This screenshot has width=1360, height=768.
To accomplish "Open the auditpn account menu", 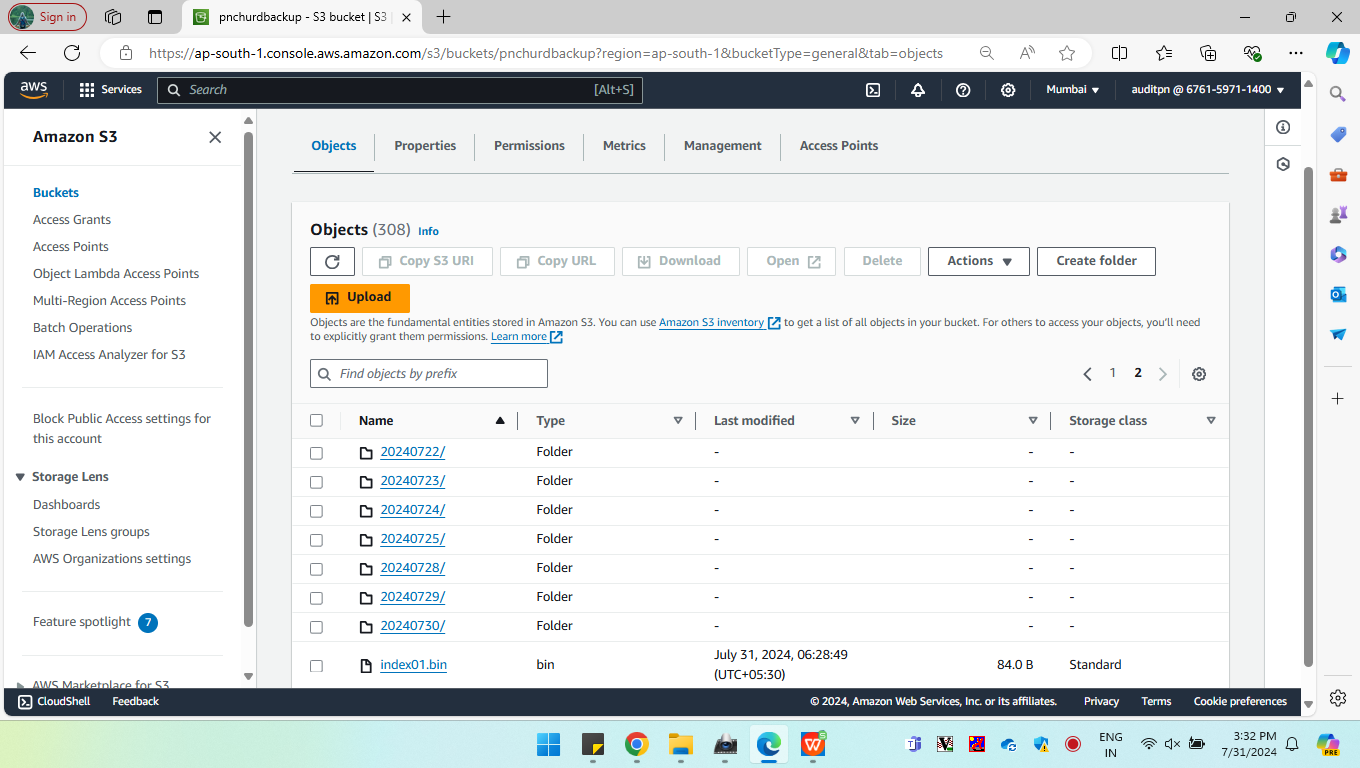I will coord(1208,90).
